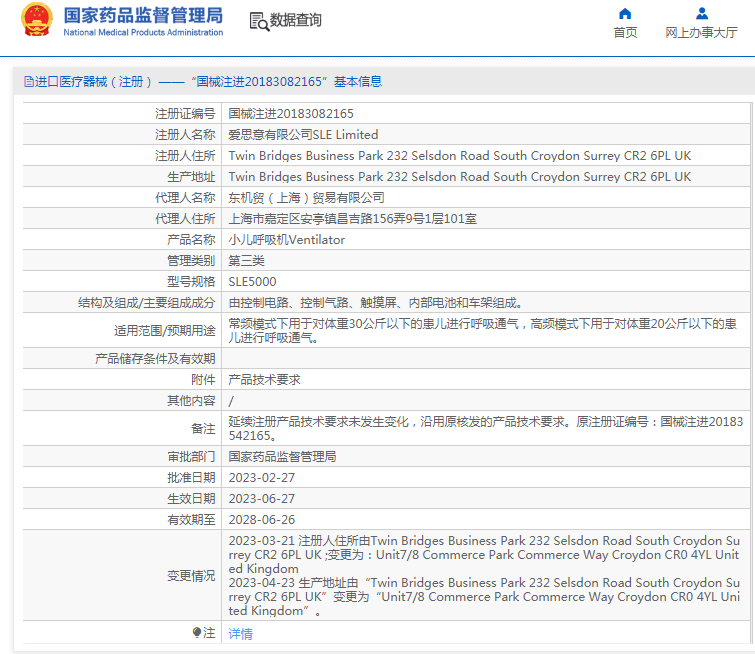Click the National Medical Products Administration subtitle
The height and width of the screenshot is (654, 755).
(x=143, y=33)
